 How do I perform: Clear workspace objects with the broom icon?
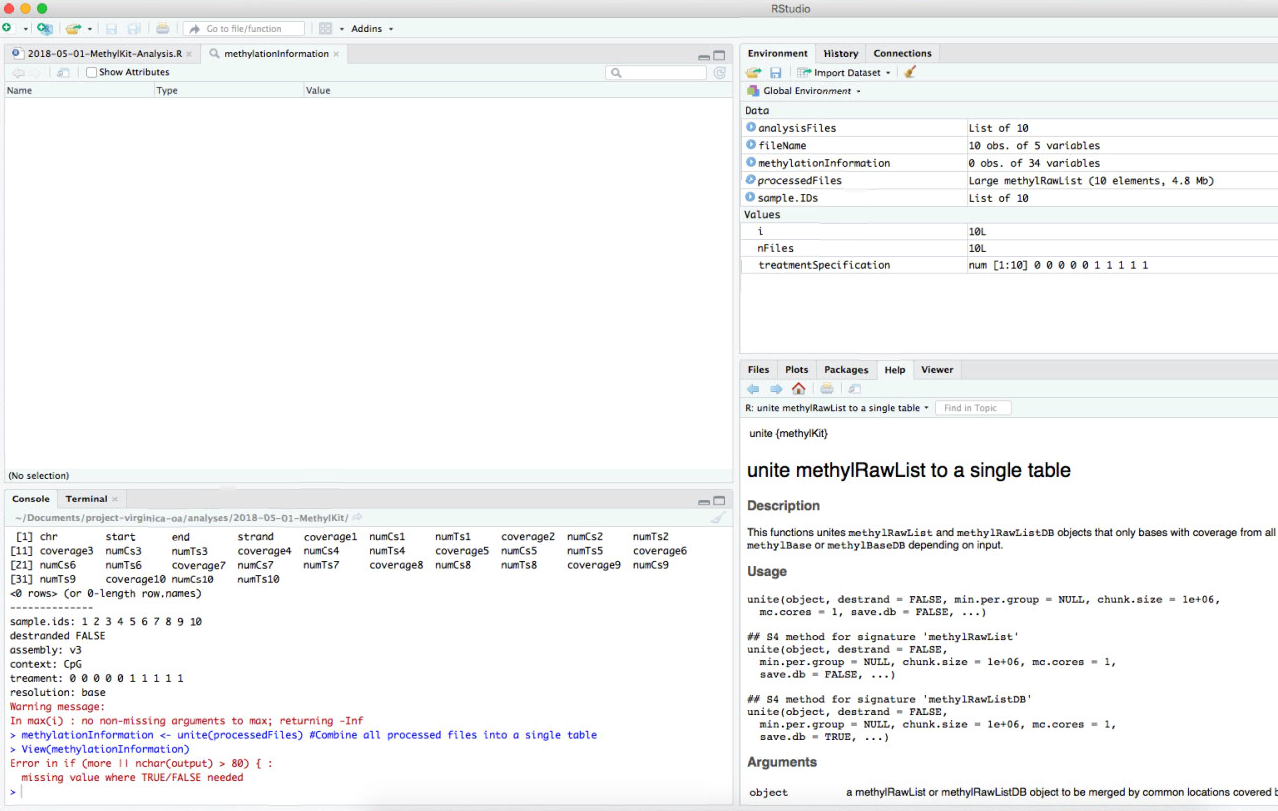(908, 72)
